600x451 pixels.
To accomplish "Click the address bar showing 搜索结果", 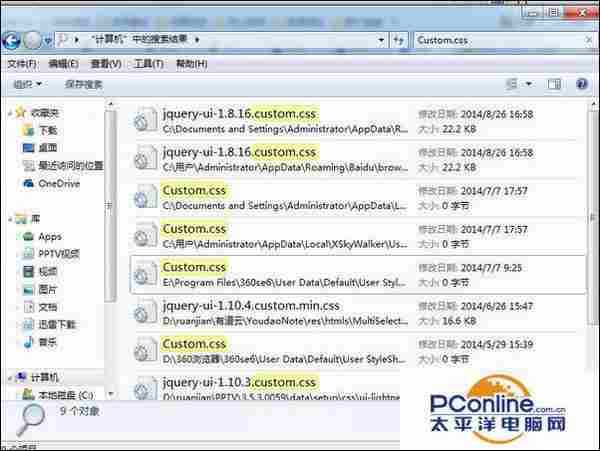I will click(230, 40).
